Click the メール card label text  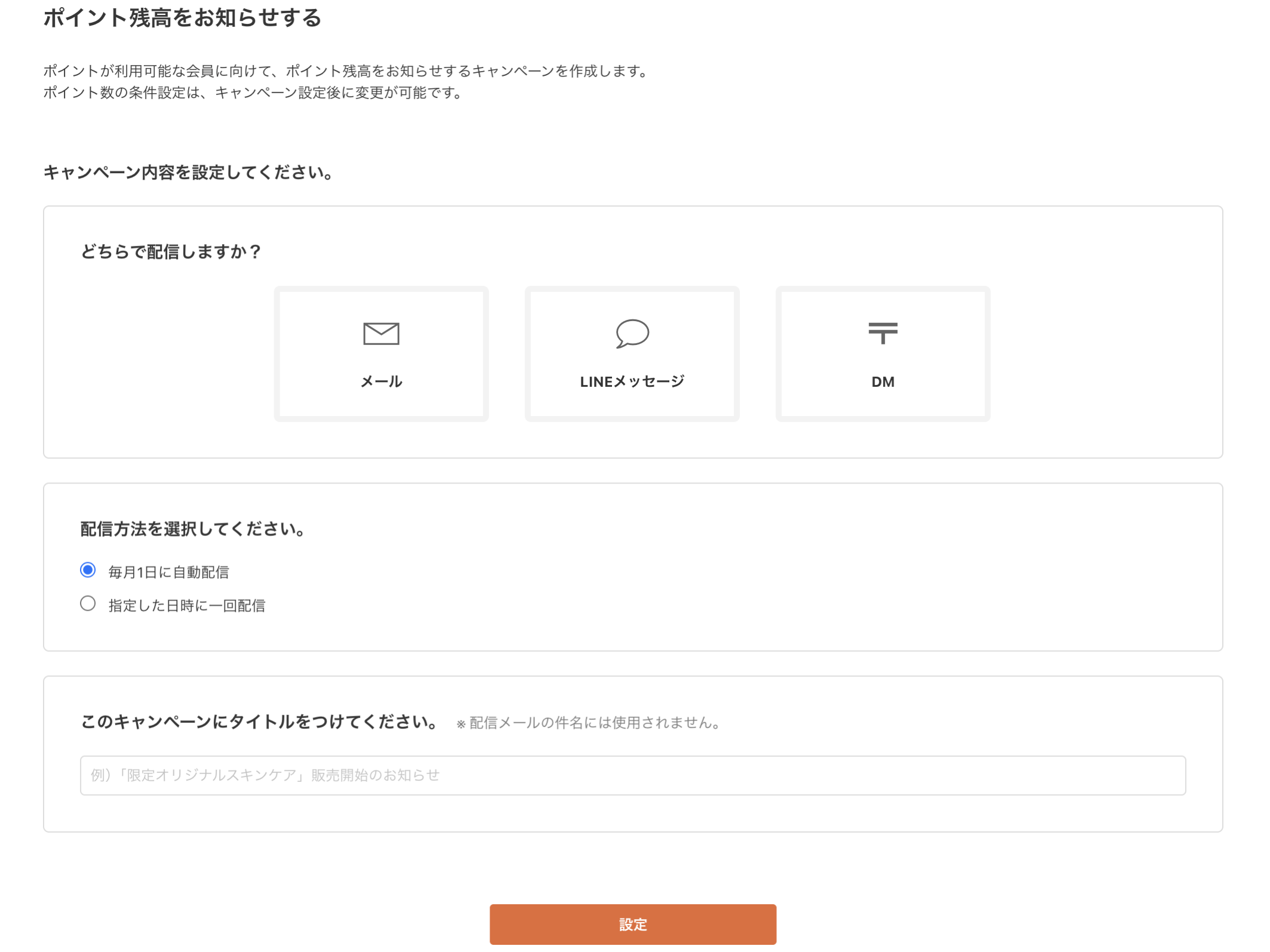click(x=381, y=382)
